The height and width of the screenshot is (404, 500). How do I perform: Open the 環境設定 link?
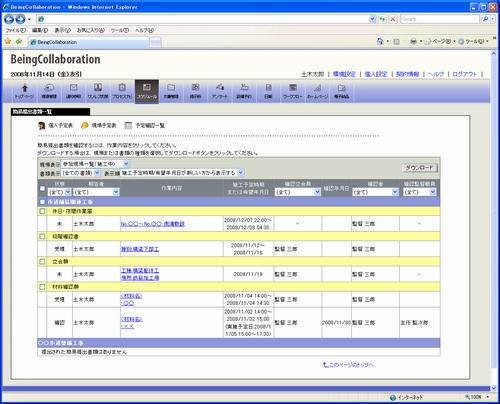pyautogui.click(x=344, y=74)
